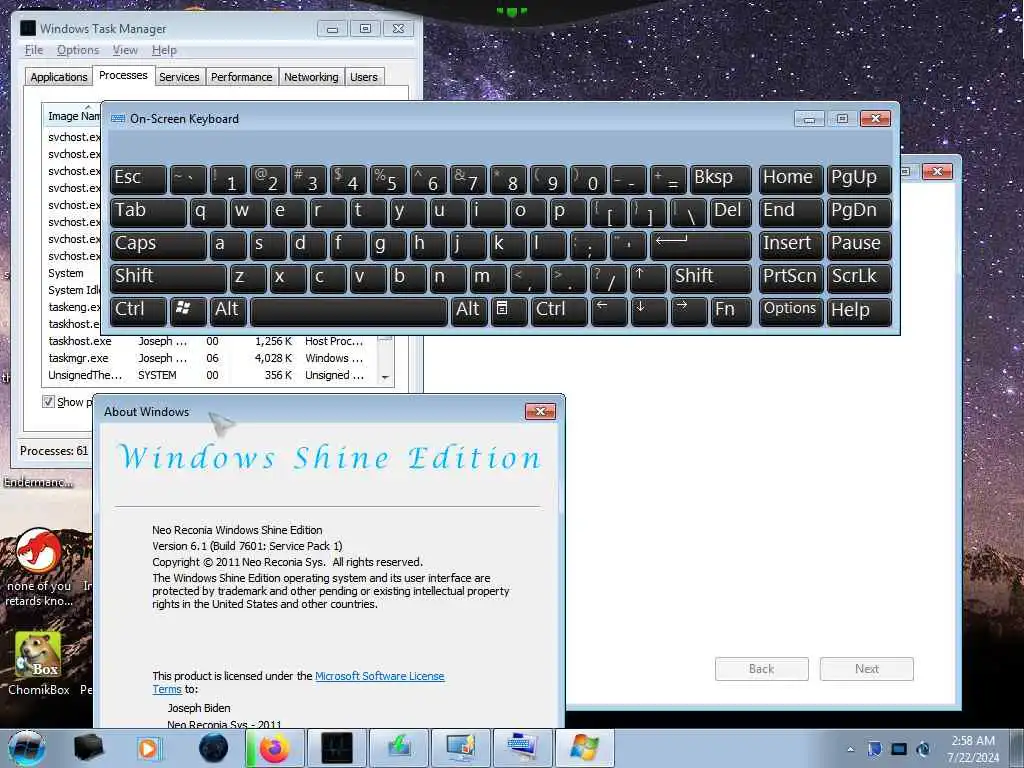
Task: Click the action center flag tray icon
Action: [x=875, y=749]
